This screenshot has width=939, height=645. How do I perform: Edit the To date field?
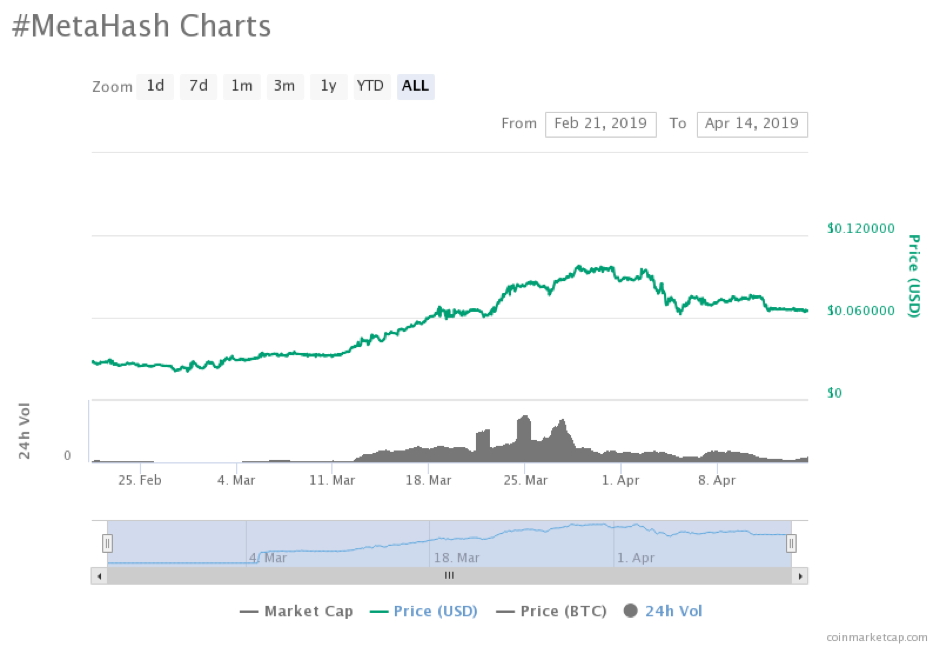(752, 124)
